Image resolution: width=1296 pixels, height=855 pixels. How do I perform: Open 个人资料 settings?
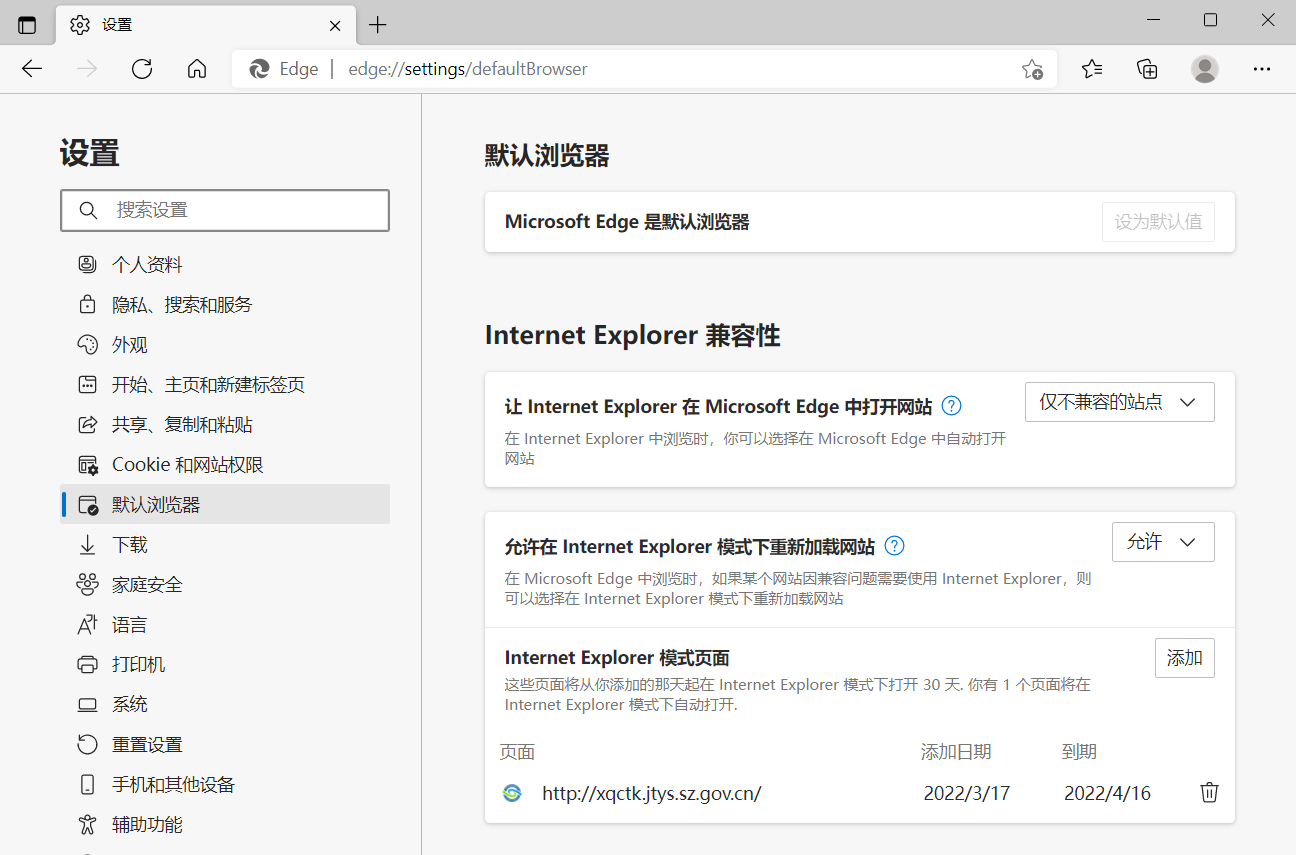(147, 264)
